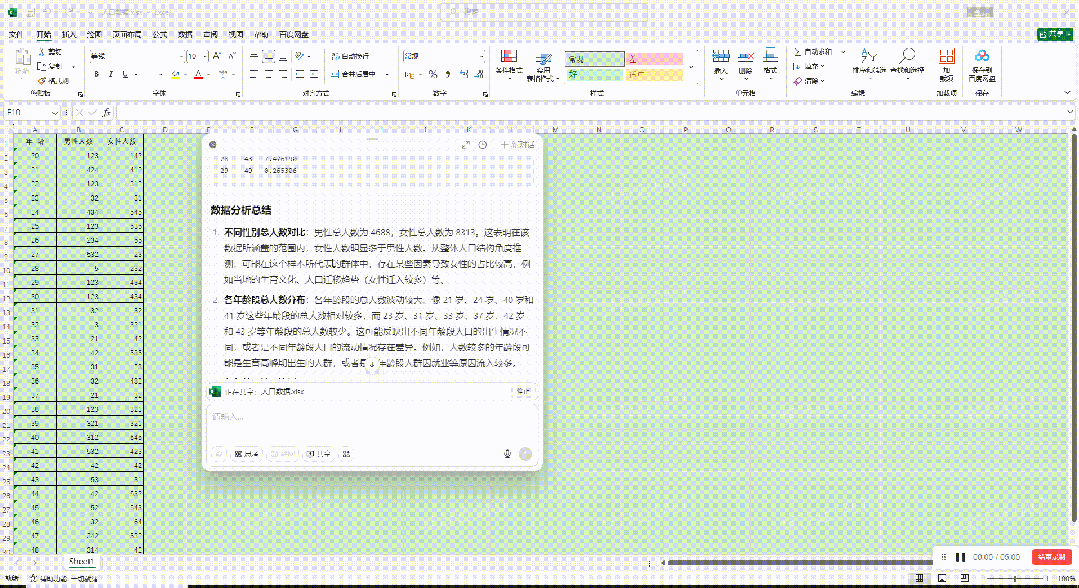The width and height of the screenshot is (1079, 588).
Task: Click the red end recording button
Action: point(1051,557)
